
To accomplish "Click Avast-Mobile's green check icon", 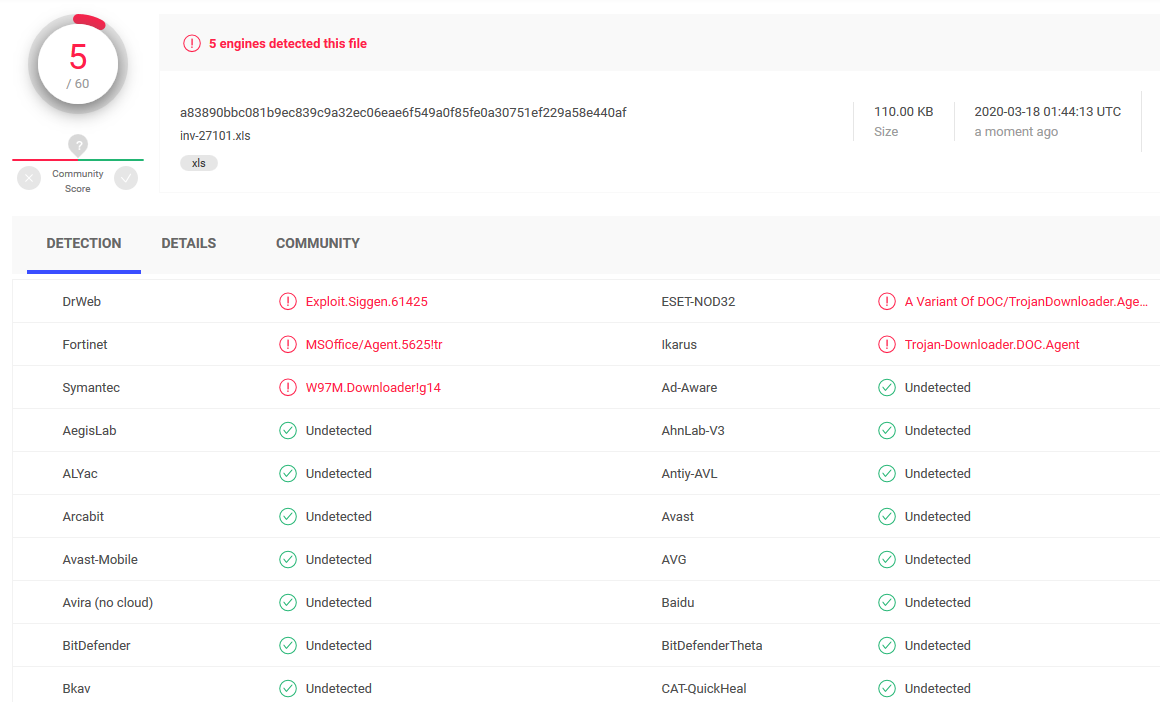I will (x=288, y=559).
